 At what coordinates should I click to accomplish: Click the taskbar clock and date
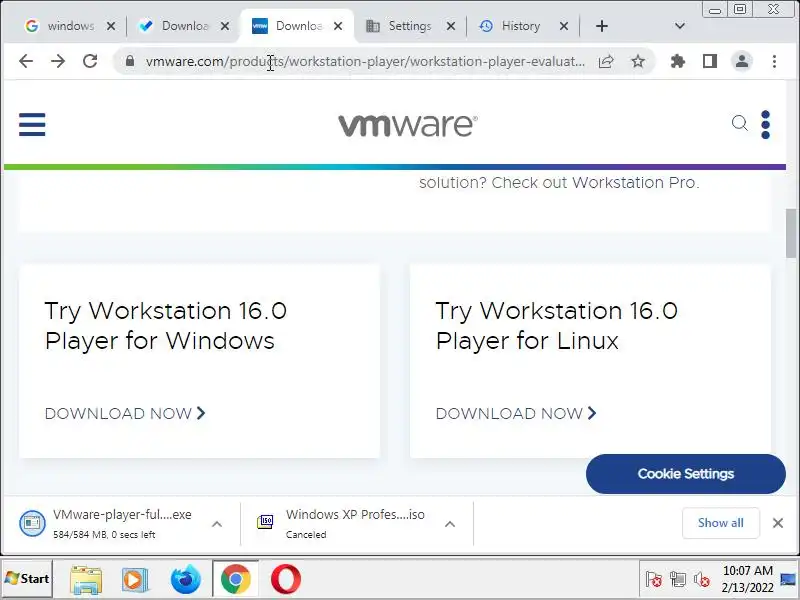pos(747,579)
